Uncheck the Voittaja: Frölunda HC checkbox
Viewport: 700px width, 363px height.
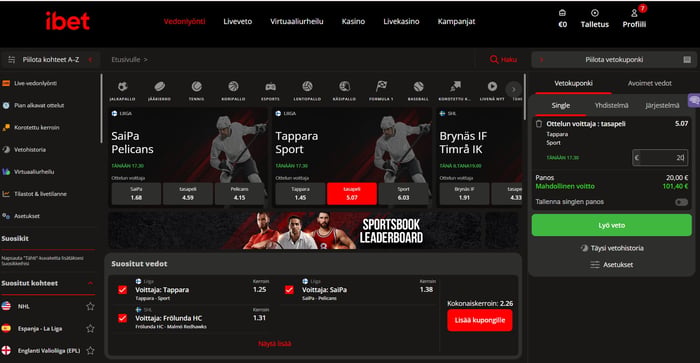click(x=122, y=318)
